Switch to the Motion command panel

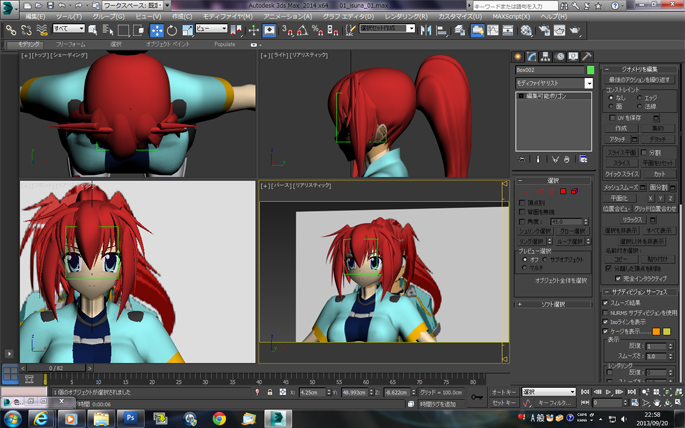(559, 56)
